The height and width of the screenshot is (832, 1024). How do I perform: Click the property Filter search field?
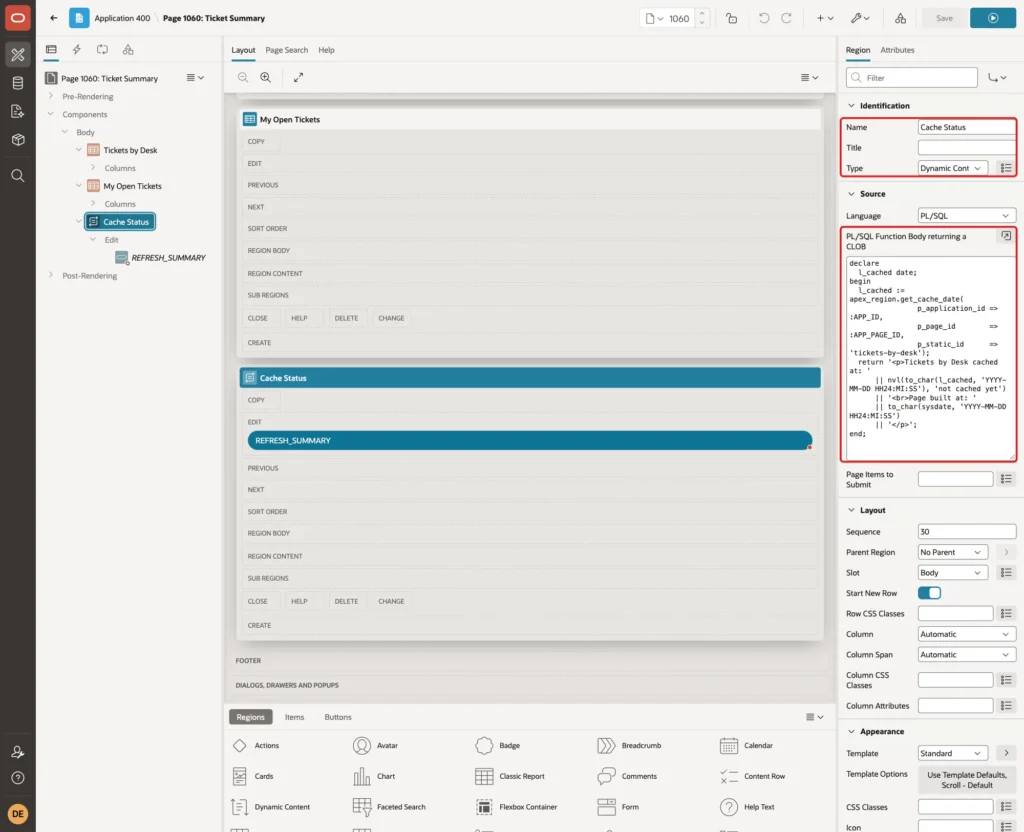click(912, 78)
